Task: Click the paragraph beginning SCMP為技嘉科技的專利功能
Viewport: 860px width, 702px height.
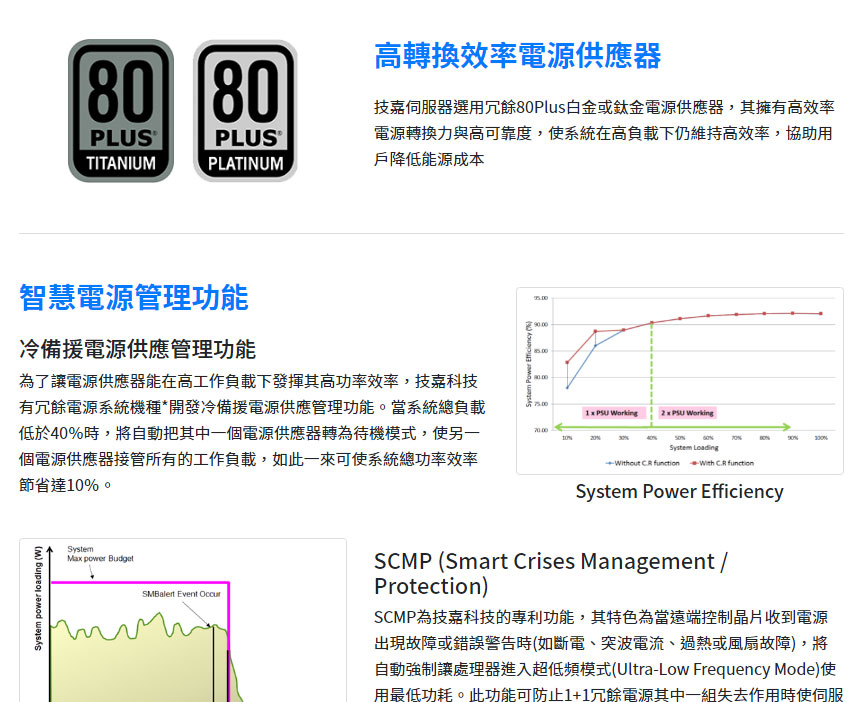Action: (x=608, y=655)
